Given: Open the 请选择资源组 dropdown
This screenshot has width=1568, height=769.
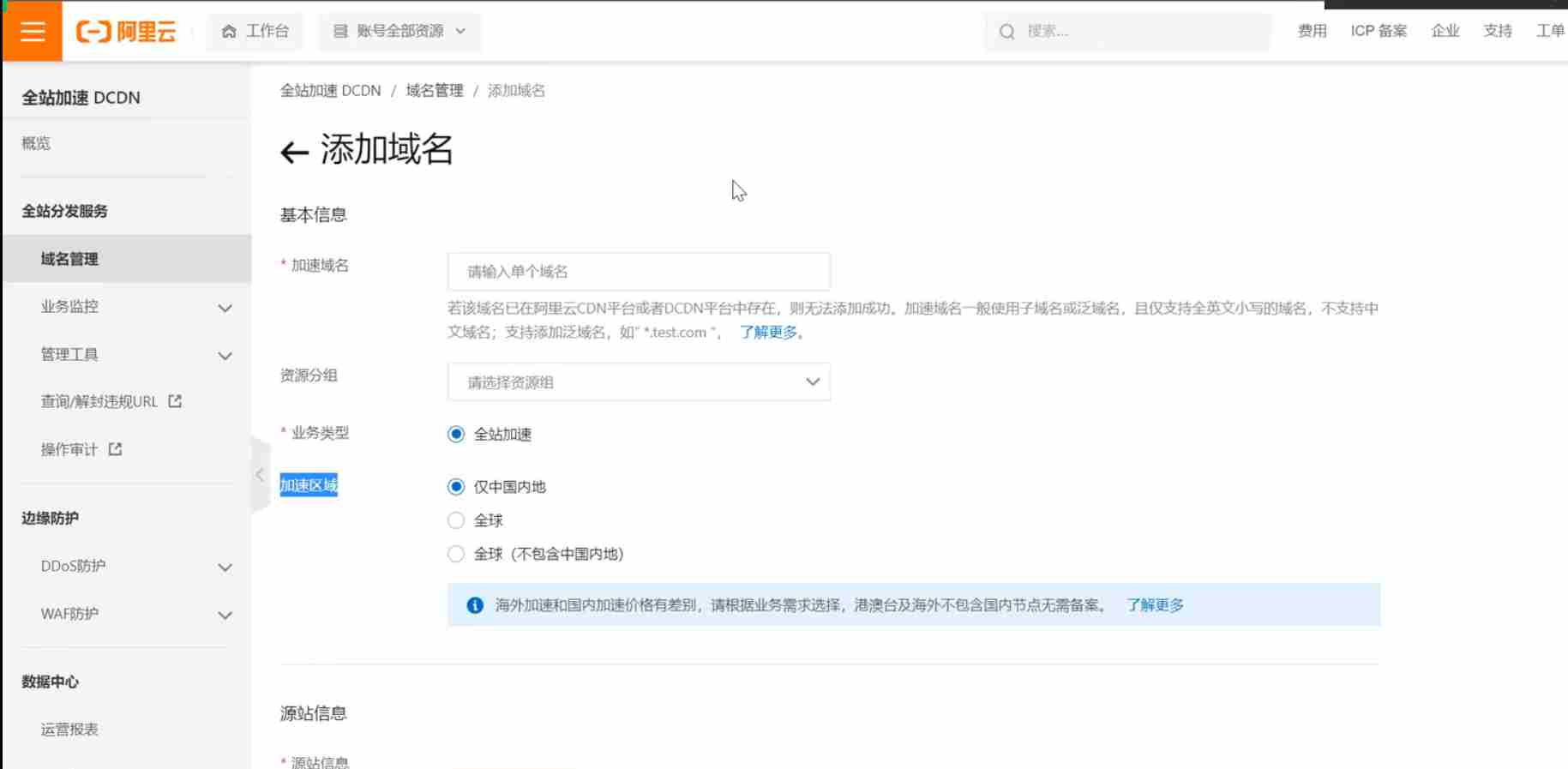Looking at the screenshot, I should click(x=639, y=382).
